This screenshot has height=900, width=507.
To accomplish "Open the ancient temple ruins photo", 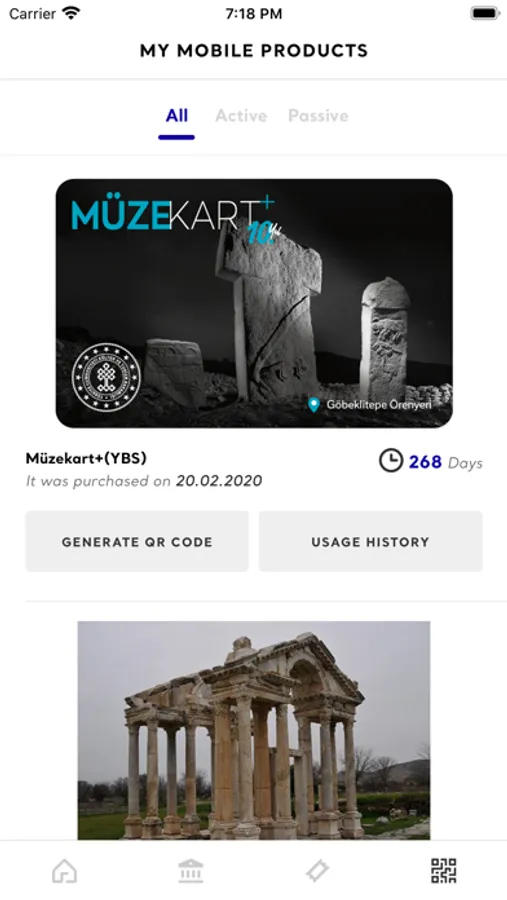I will 254,730.
